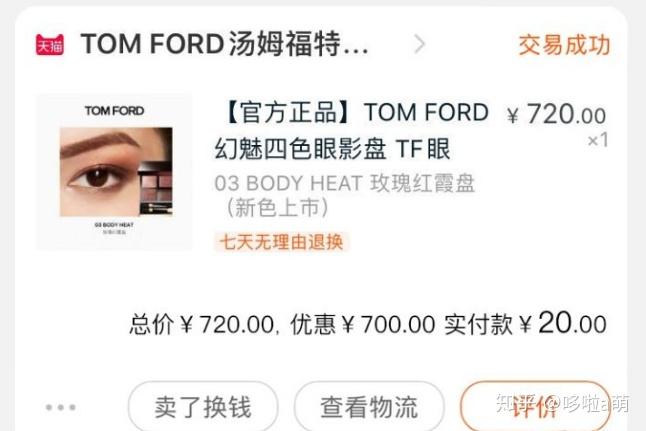The height and width of the screenshot is (431, 646).
Task: Tap the red Tmall cat logo icon
Action: pos(50,45)
